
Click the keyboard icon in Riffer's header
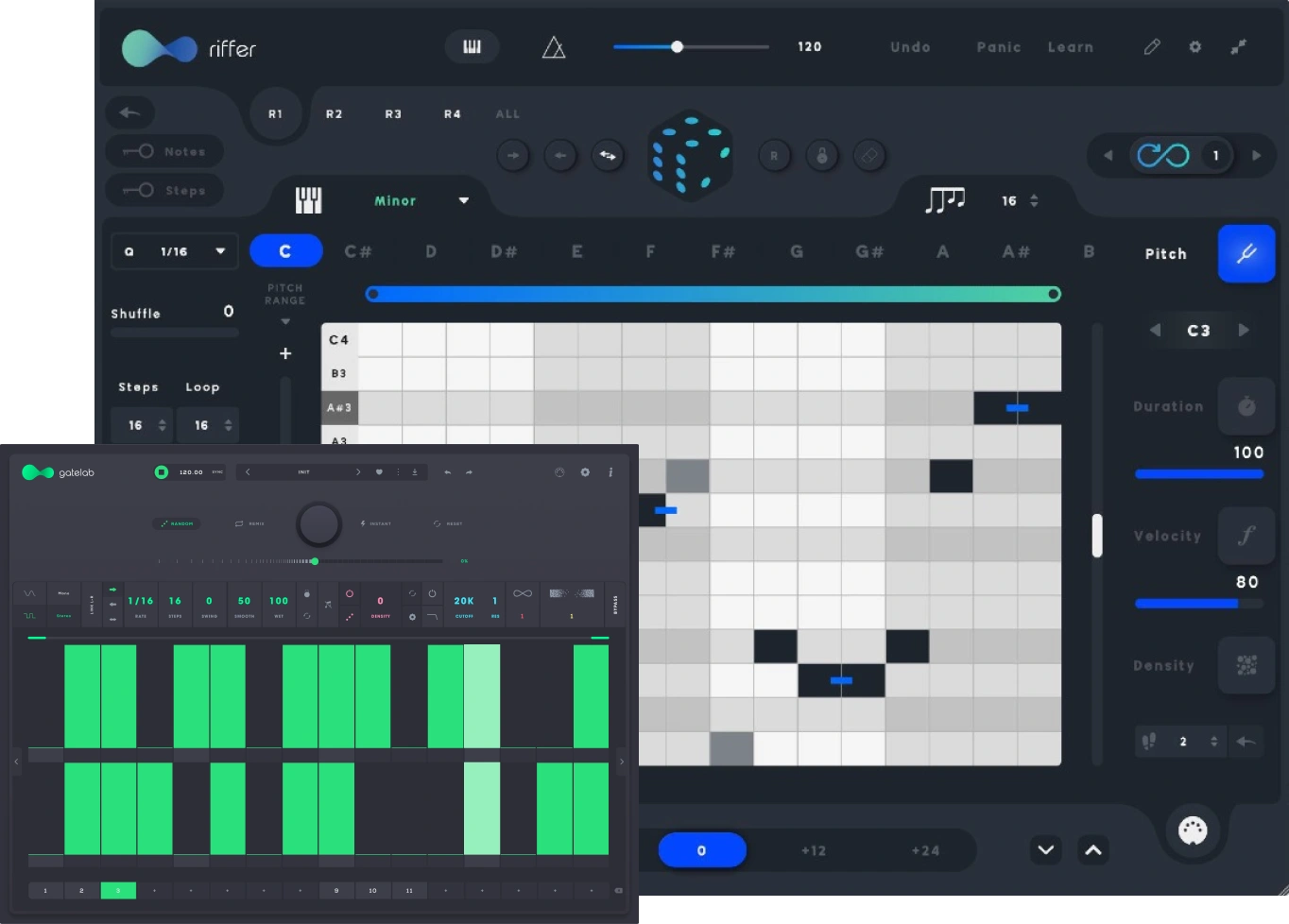tap(472, 47)
